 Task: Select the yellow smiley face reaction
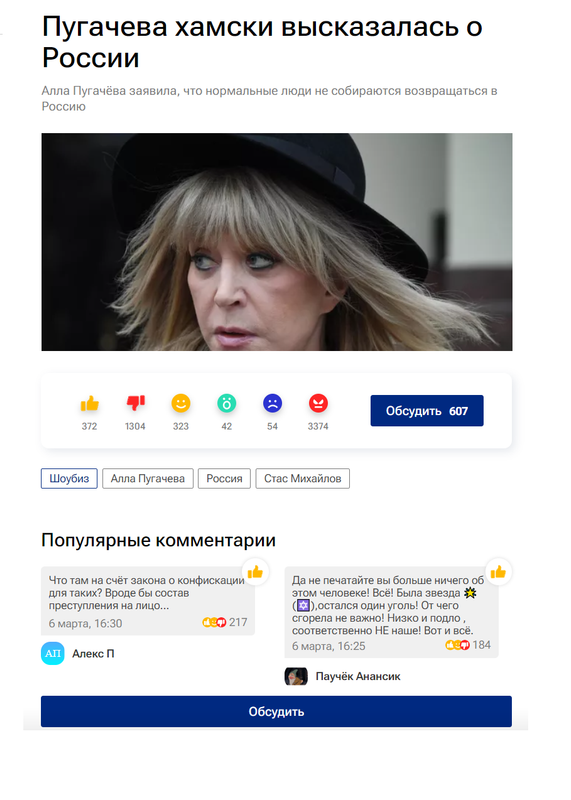[x=181, y=403]
